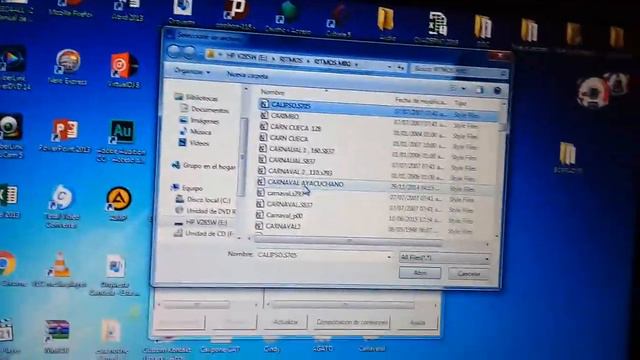Screen dimensions: 640x360
Task: Open the VLC media player desktop icon
Action: [60, 269]
